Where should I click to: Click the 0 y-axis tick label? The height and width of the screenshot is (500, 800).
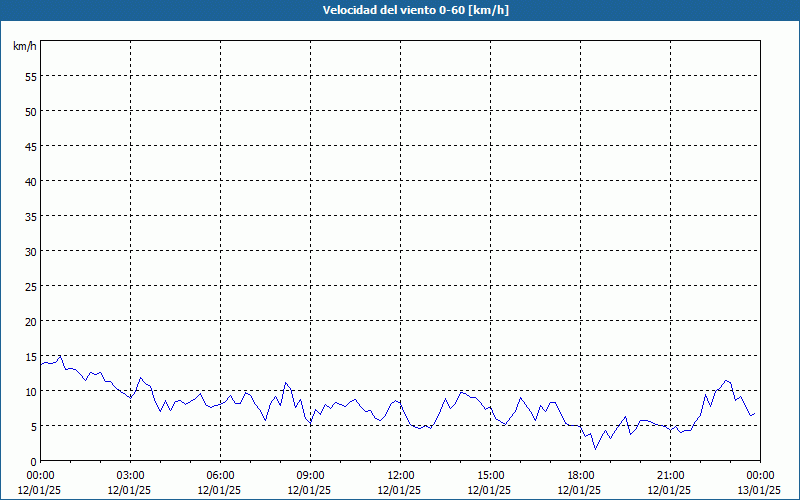[x=33, y=461]
